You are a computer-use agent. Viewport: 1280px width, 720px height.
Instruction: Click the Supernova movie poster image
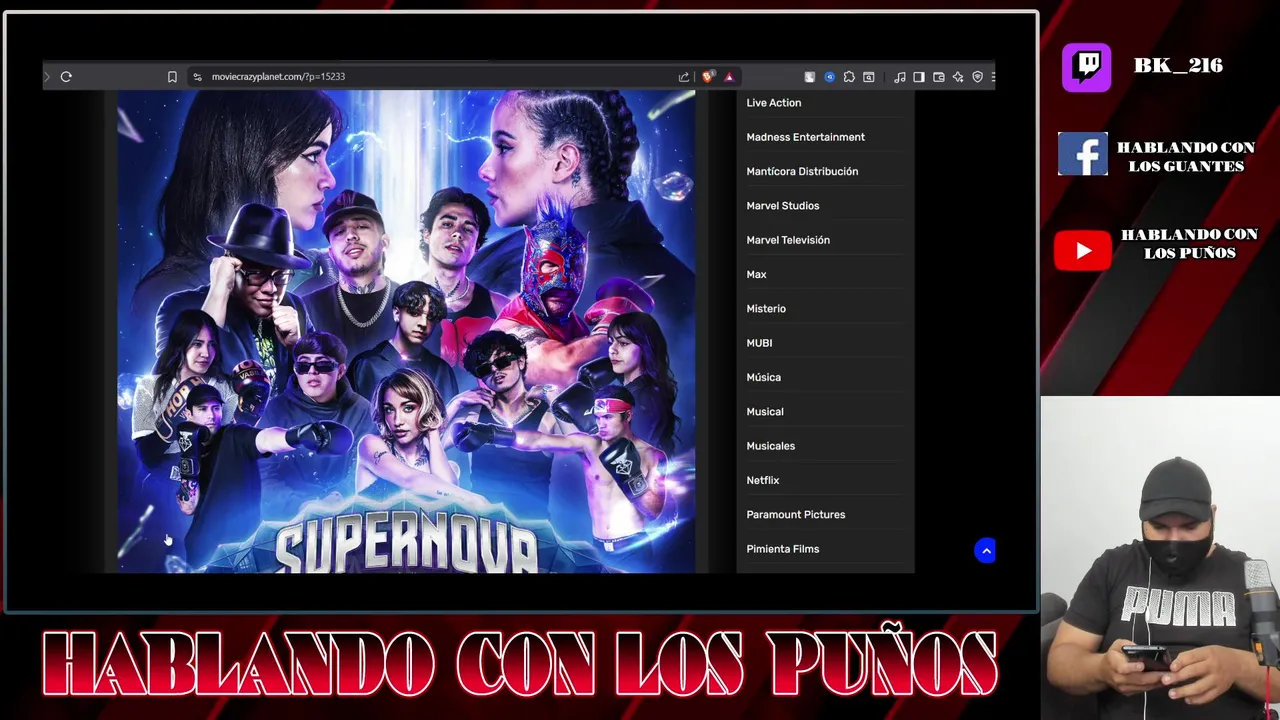coord(406,331)
